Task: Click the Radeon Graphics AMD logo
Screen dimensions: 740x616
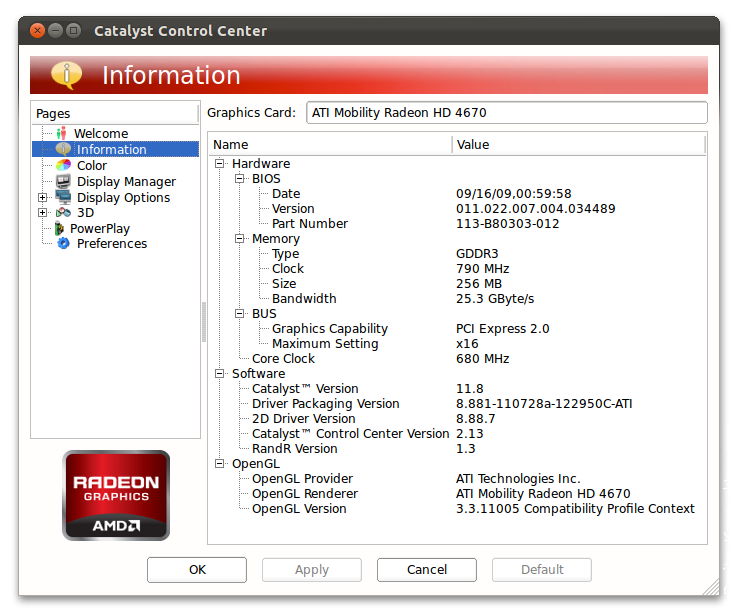Action: [116, 495]
